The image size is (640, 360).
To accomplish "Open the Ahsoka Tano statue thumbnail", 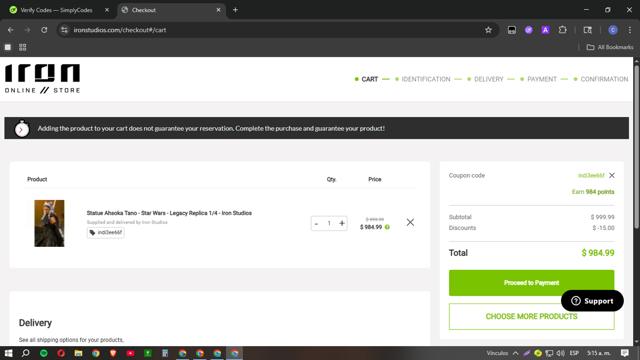I will 49,223.
